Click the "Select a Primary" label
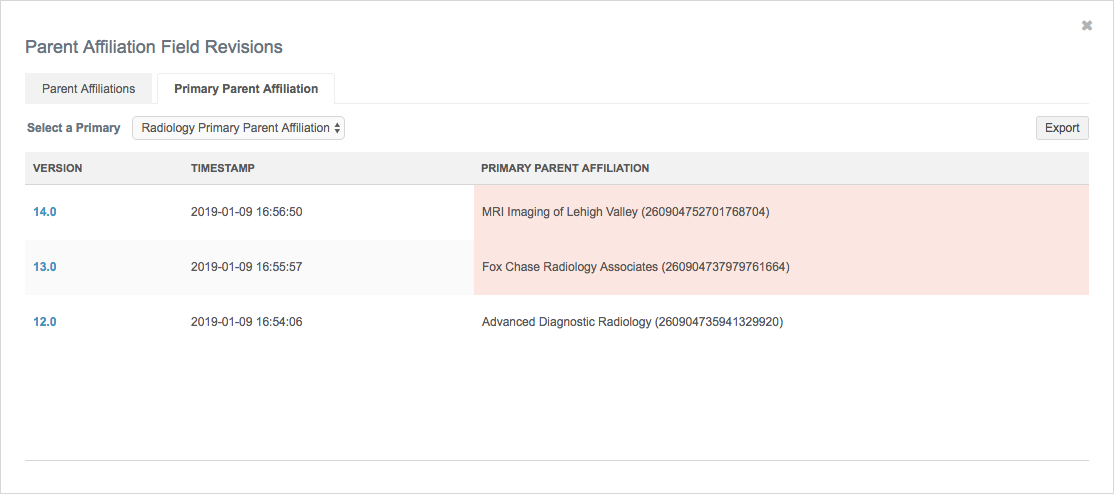This screenshot has height=494, width=1114. [x=74, y=128]
